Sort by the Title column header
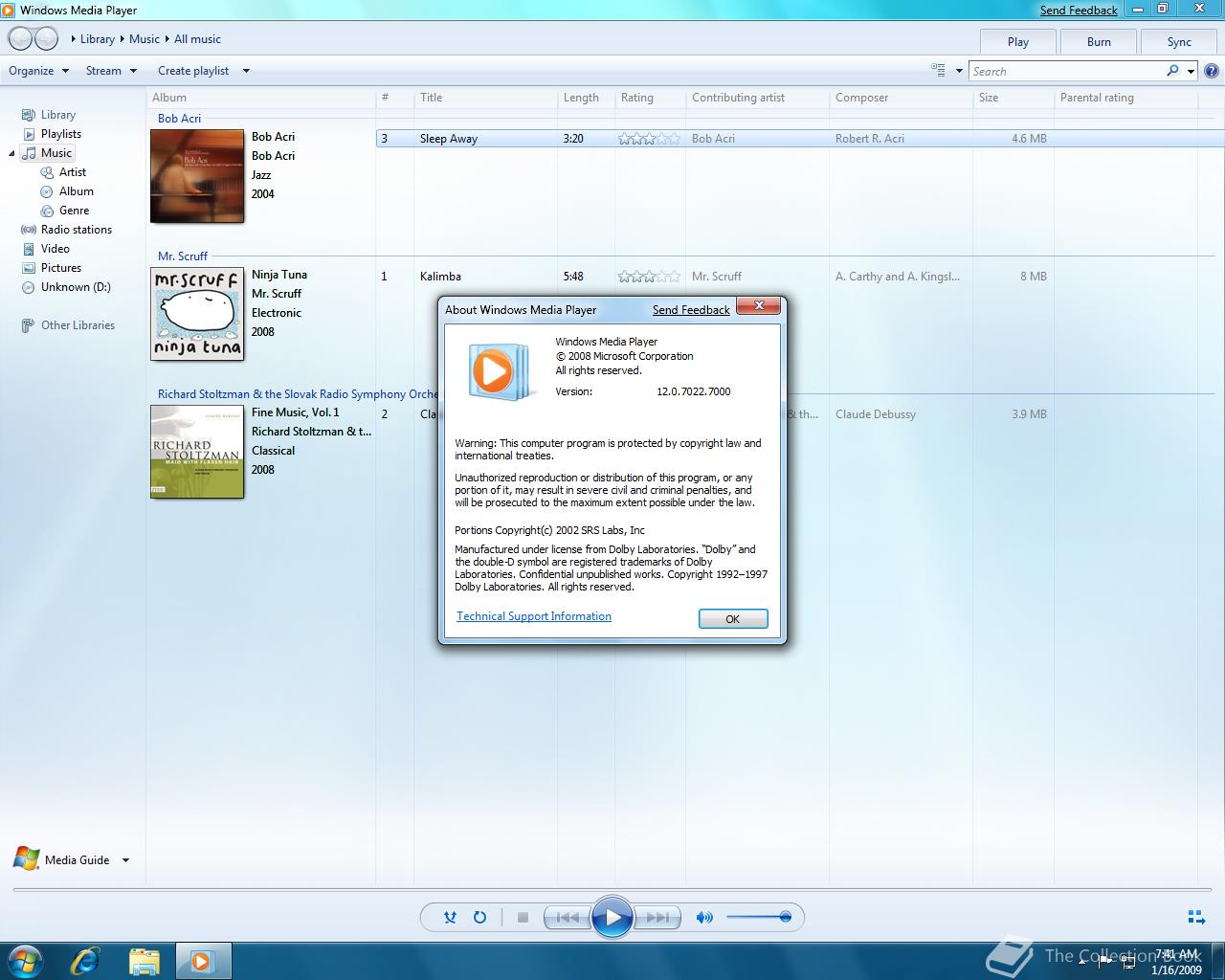The width and height of the screenshot is (1225, 980). coord(484,98)
